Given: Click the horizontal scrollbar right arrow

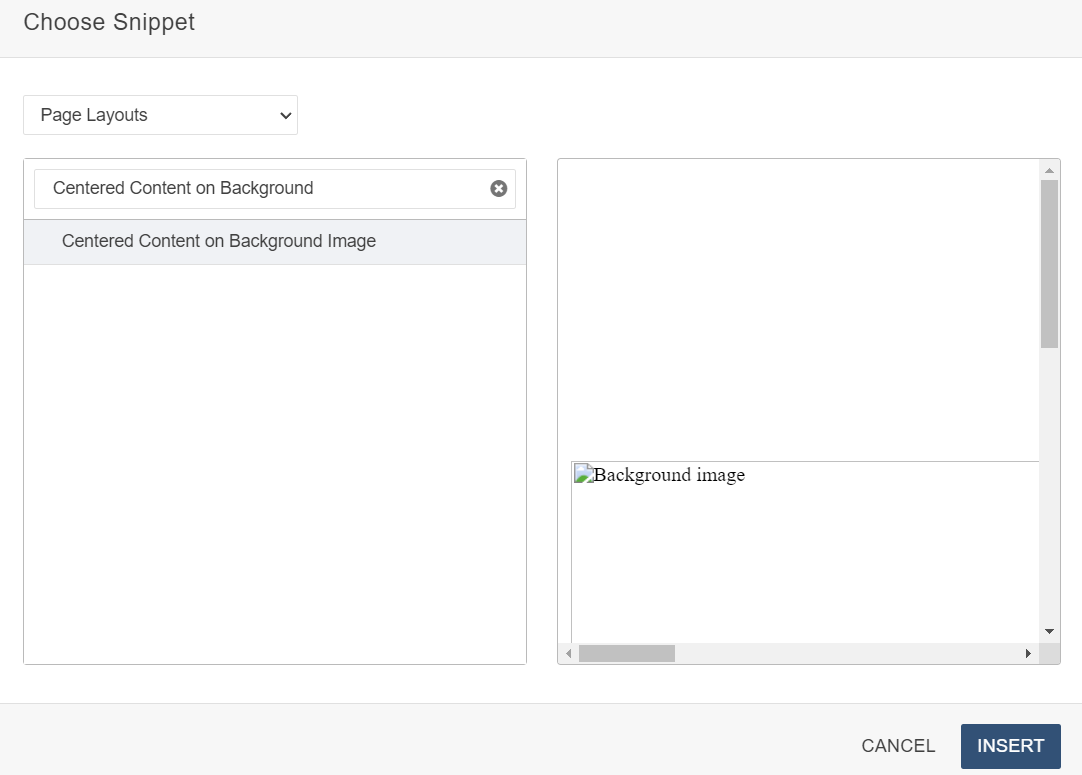Looking at the screenshot, I should (x=1027, y=653).
